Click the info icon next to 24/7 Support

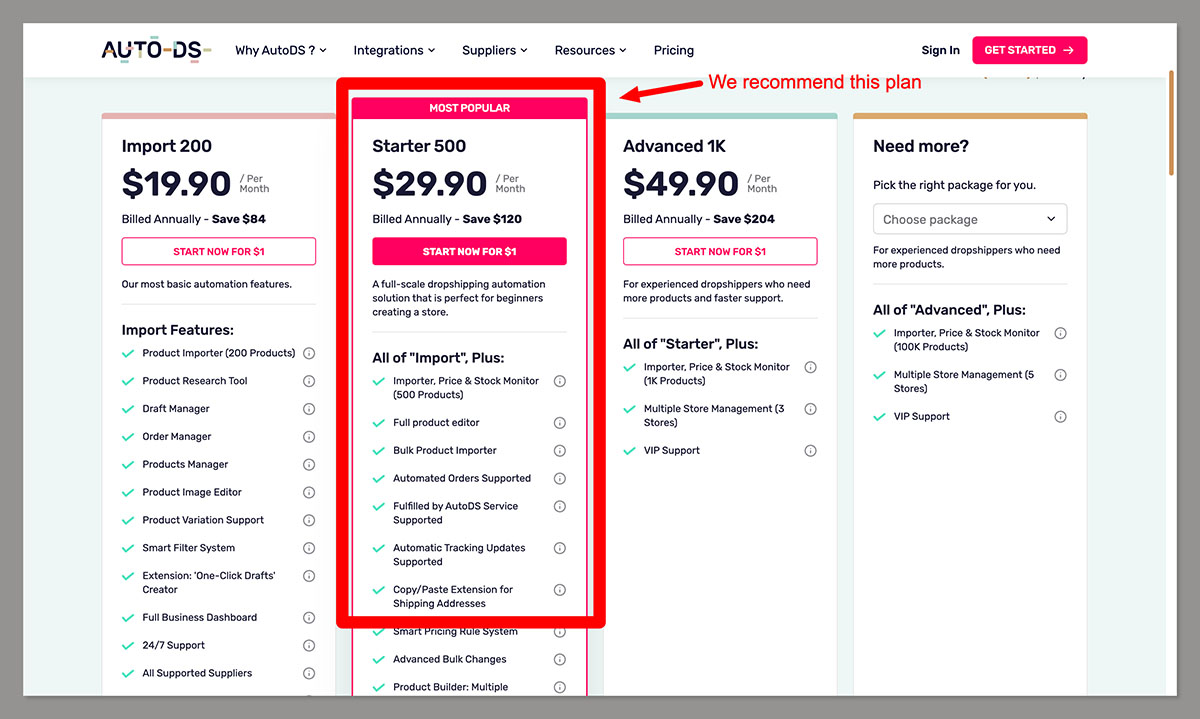[309, 645]
